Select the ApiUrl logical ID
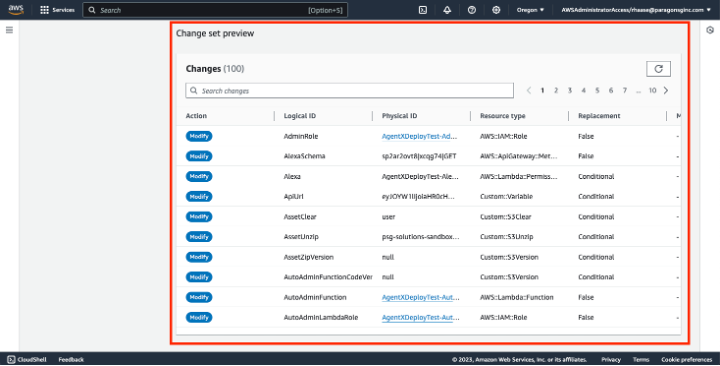The width and height of the screenshot is (720, 366). [x=293, y=197]
